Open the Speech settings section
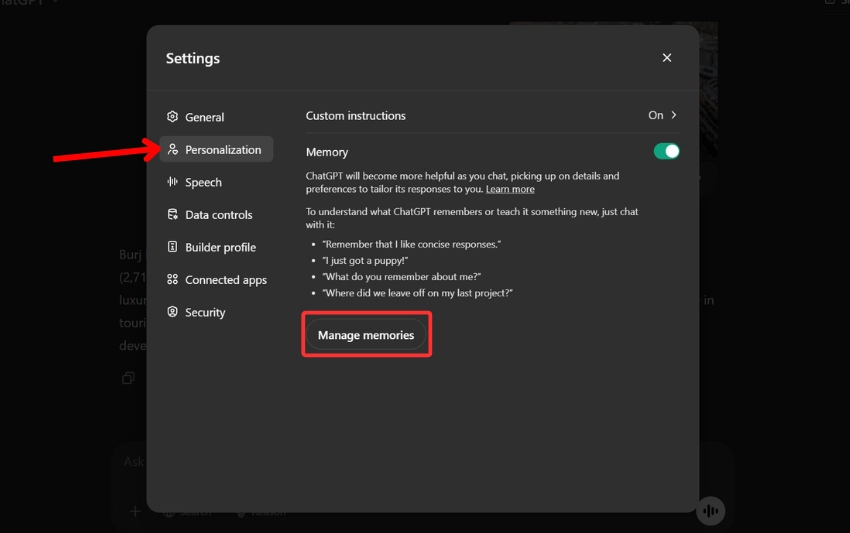This screenshot has width=850, height=533. 216,182
